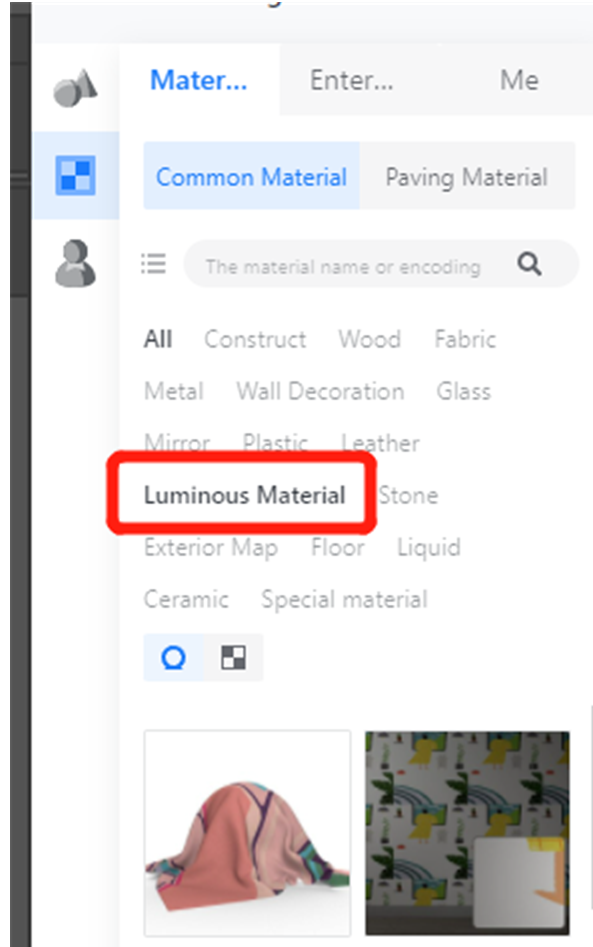Switch to Paving Material section
Image resolution: width=593 pixels, height=947 pixels.
[x=467, y=176]
